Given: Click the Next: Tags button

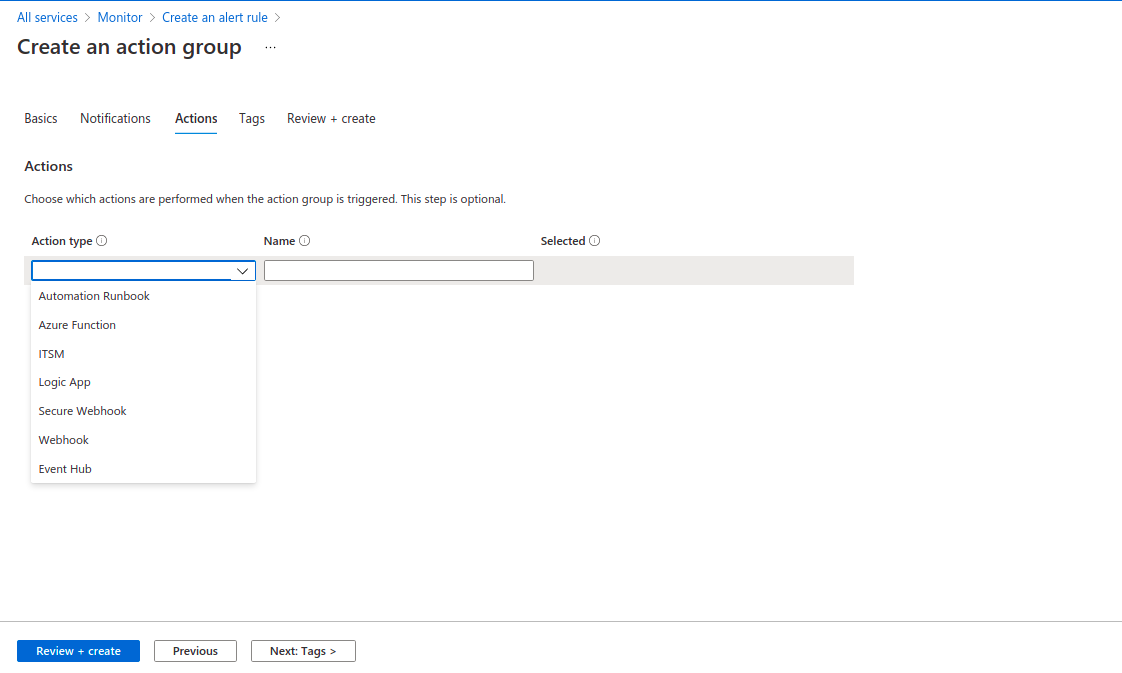Looking at the screenshot, I should click(x=303, y=651).
